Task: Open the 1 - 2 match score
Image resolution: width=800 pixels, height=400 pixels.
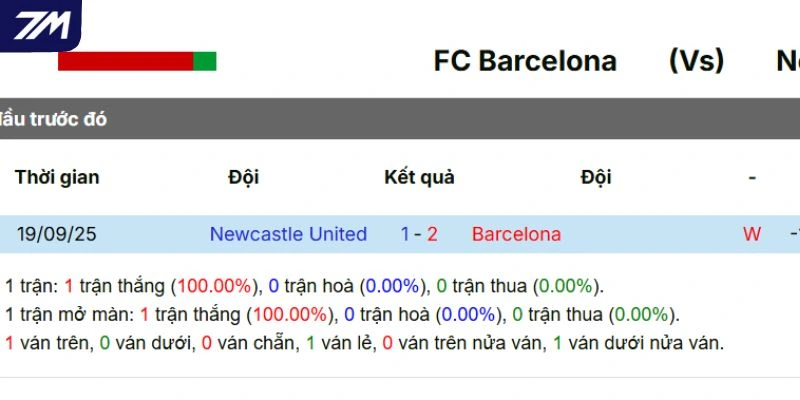Action: pos(419,234)
